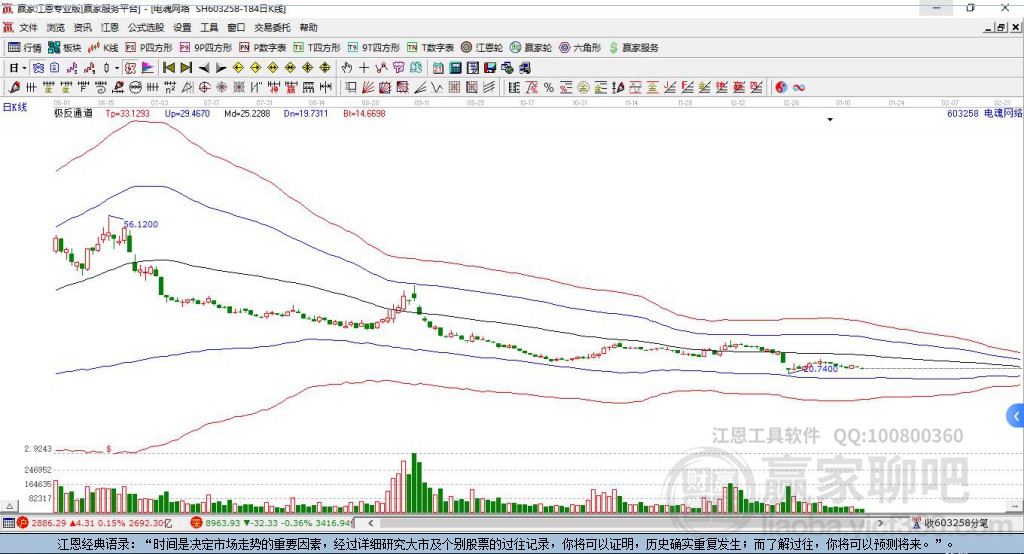
Task: Expand side panel with blue chevron
Action: tap(1016, 416)
